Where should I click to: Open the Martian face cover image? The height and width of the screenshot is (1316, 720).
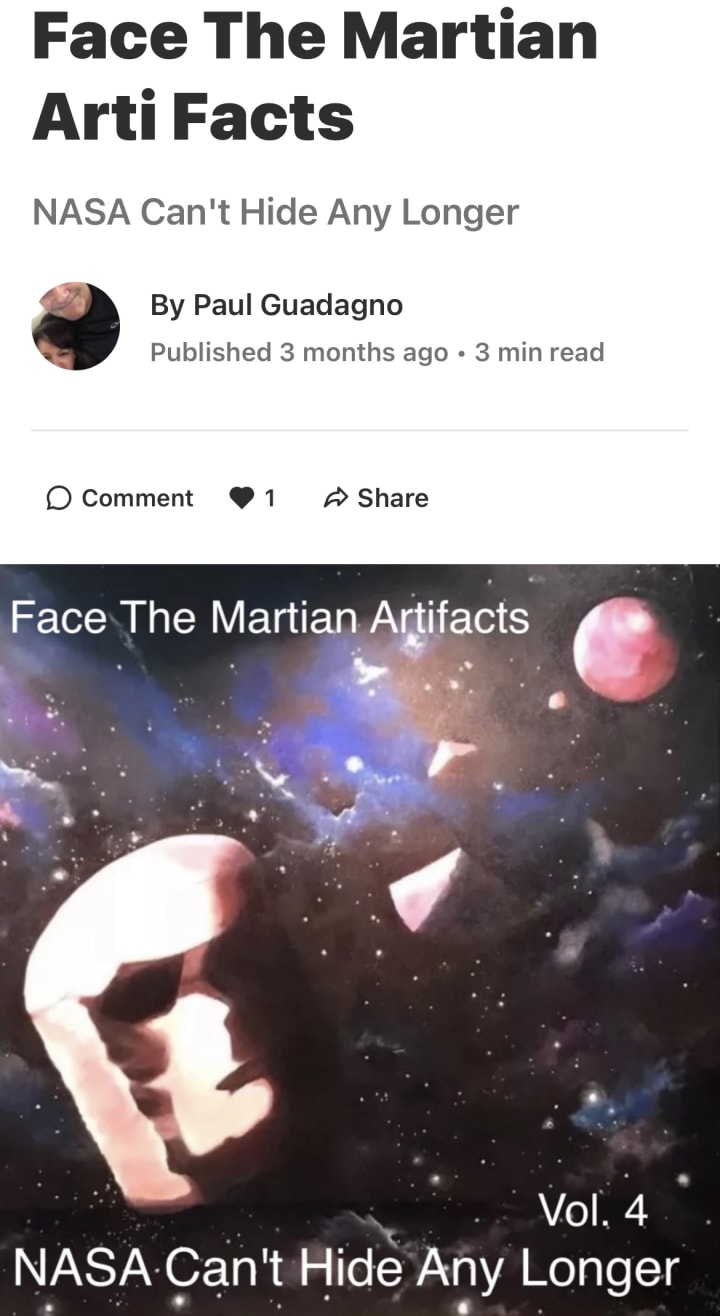coord(360,939)
